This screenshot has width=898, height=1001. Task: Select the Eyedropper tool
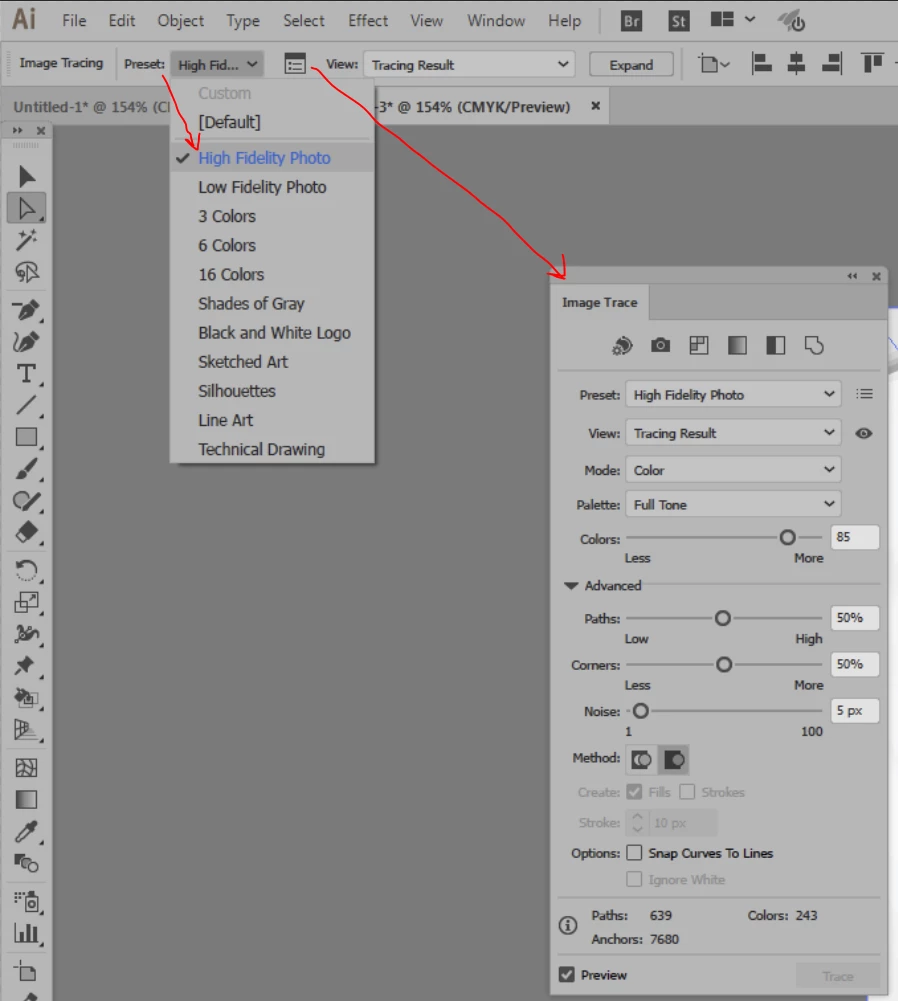(x=26, y=831)
